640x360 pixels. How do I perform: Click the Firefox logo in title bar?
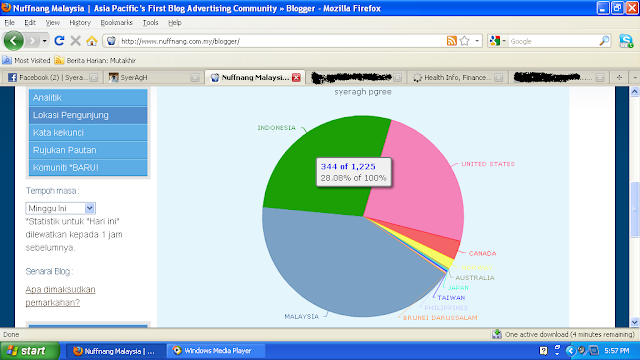[x=6, y=8]
